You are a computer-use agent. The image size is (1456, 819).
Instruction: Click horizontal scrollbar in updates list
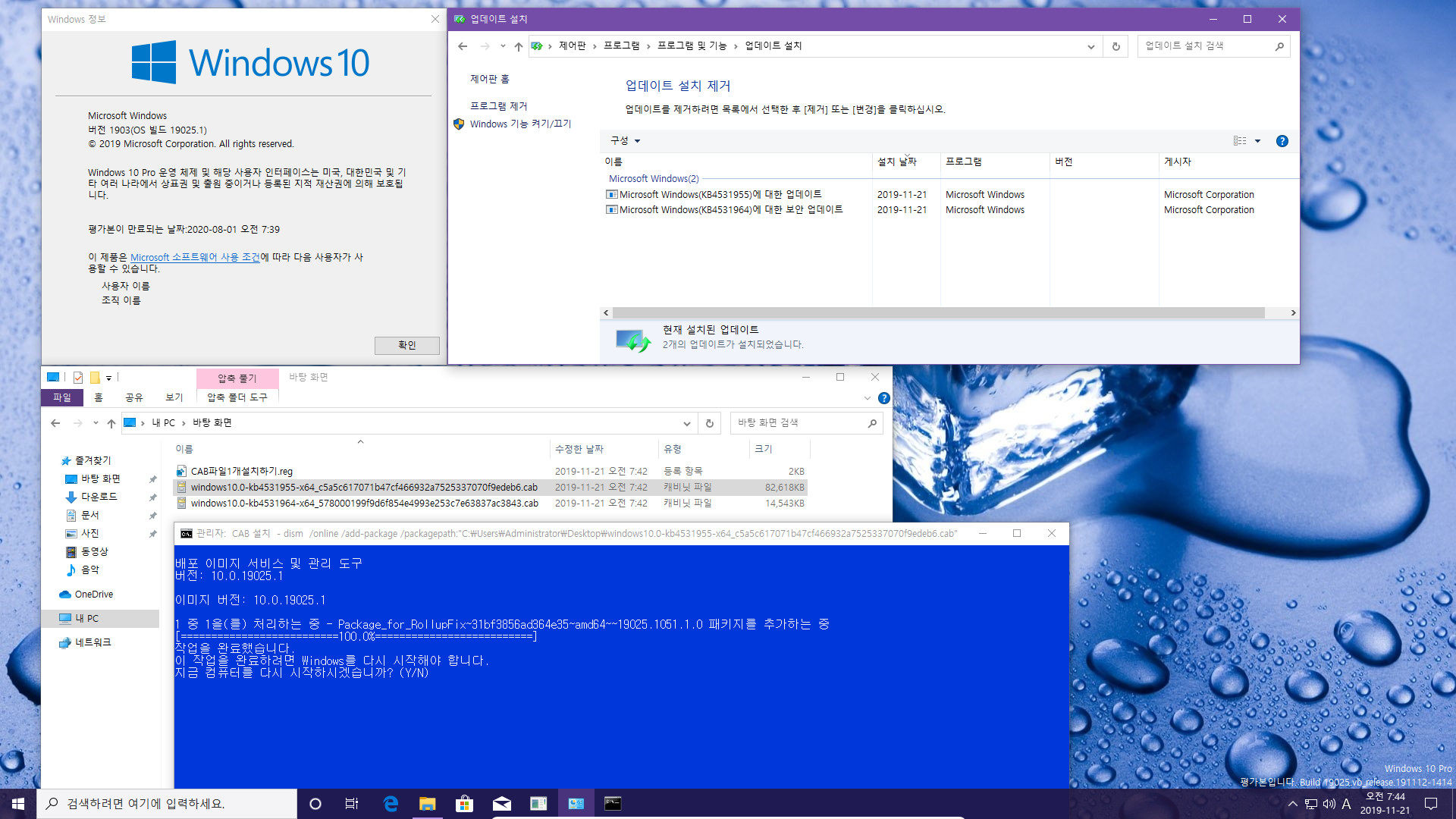click(x=938, y=312)
